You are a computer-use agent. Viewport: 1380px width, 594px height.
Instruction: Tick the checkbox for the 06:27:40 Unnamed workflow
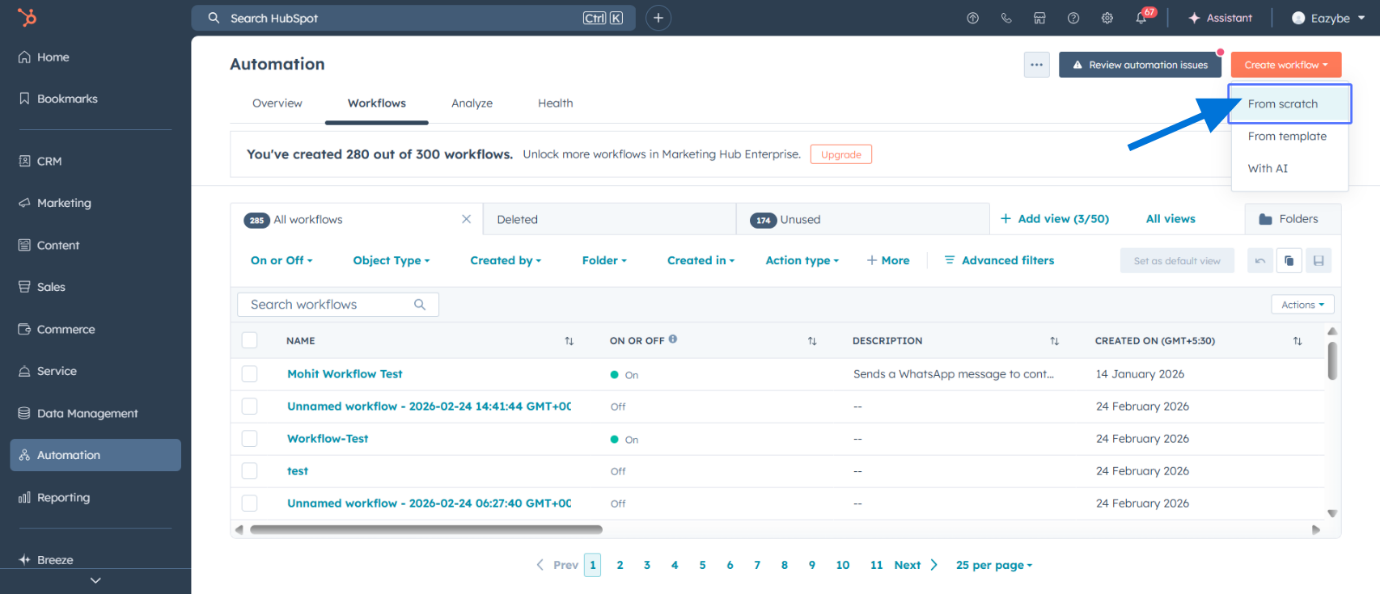click(249, 503)
